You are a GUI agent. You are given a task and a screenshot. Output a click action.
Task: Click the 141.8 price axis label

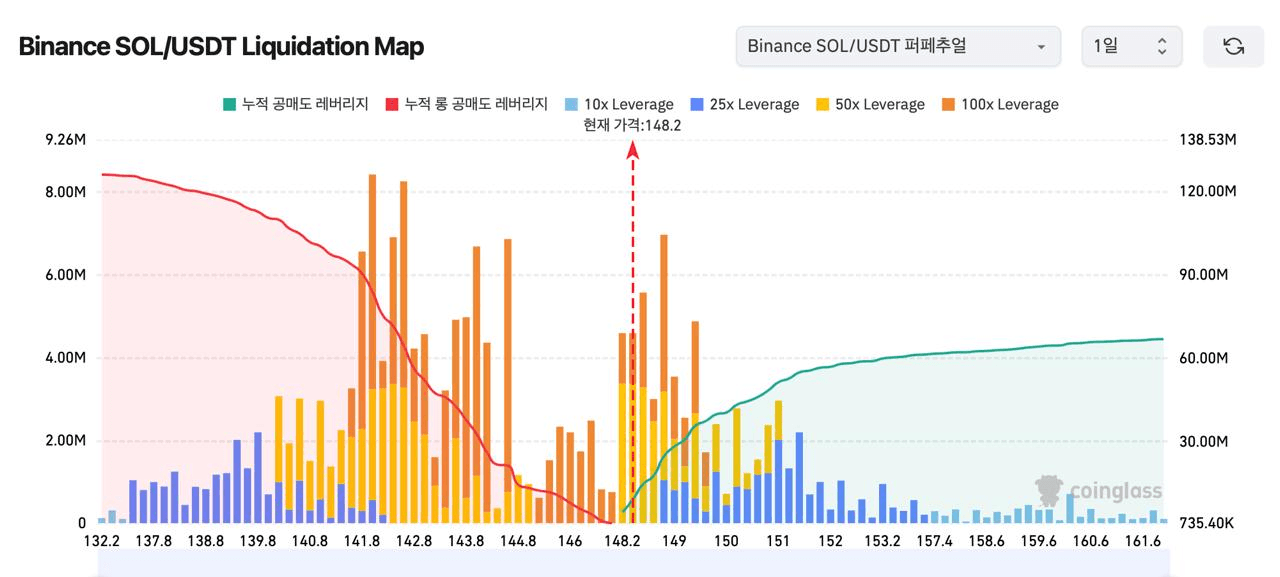[362, 541]
